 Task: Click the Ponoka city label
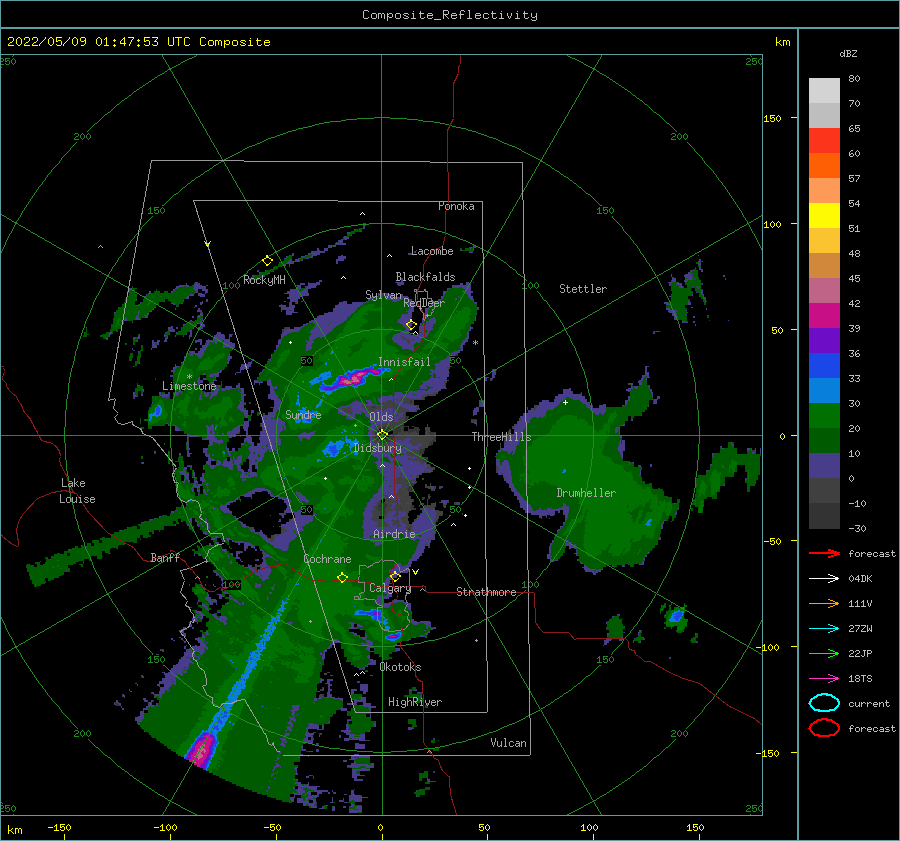click(456, 206)
